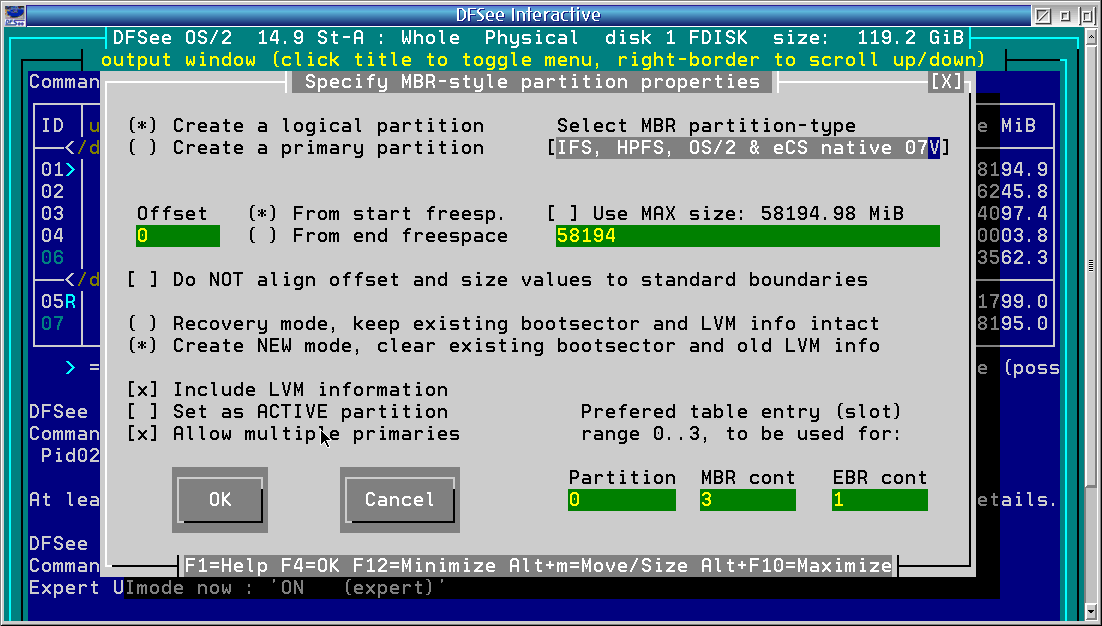Minimize the DFSee Interactive window
This screenshot has height=626, width=1102.
click(1065, 15)
